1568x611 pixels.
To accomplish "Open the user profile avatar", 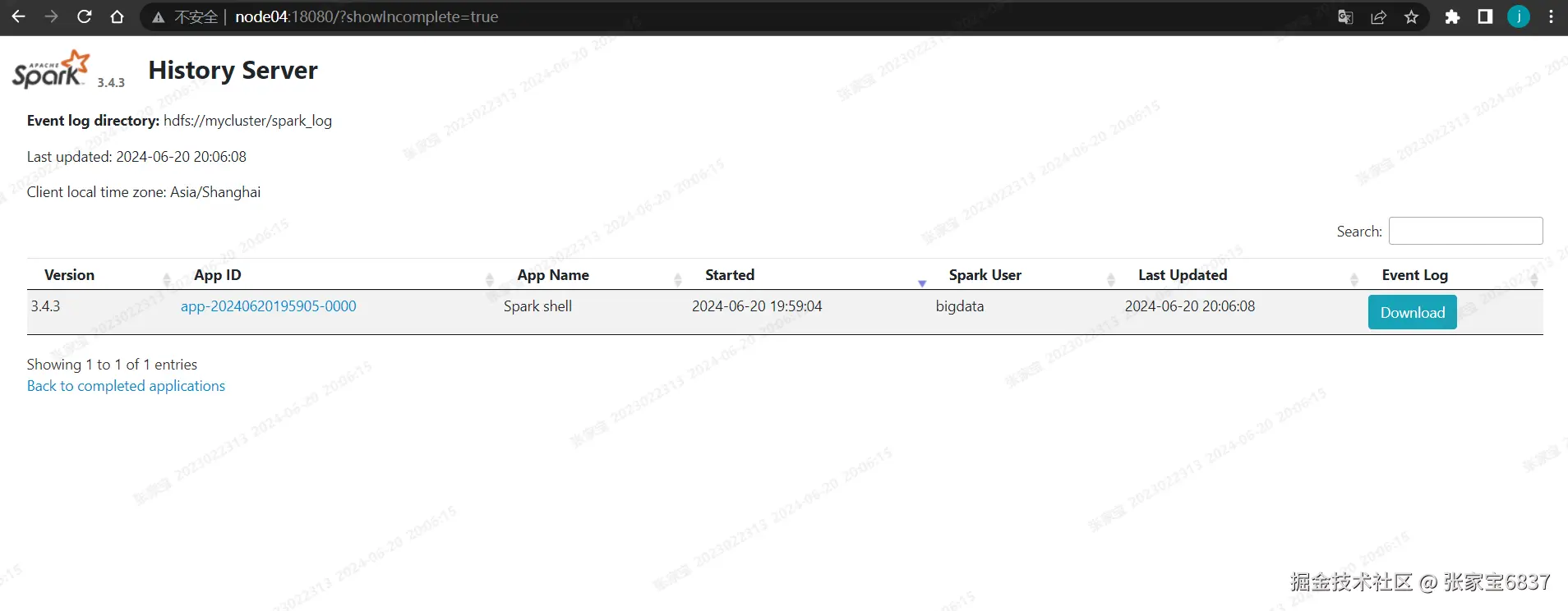I will click(1519, 16).
